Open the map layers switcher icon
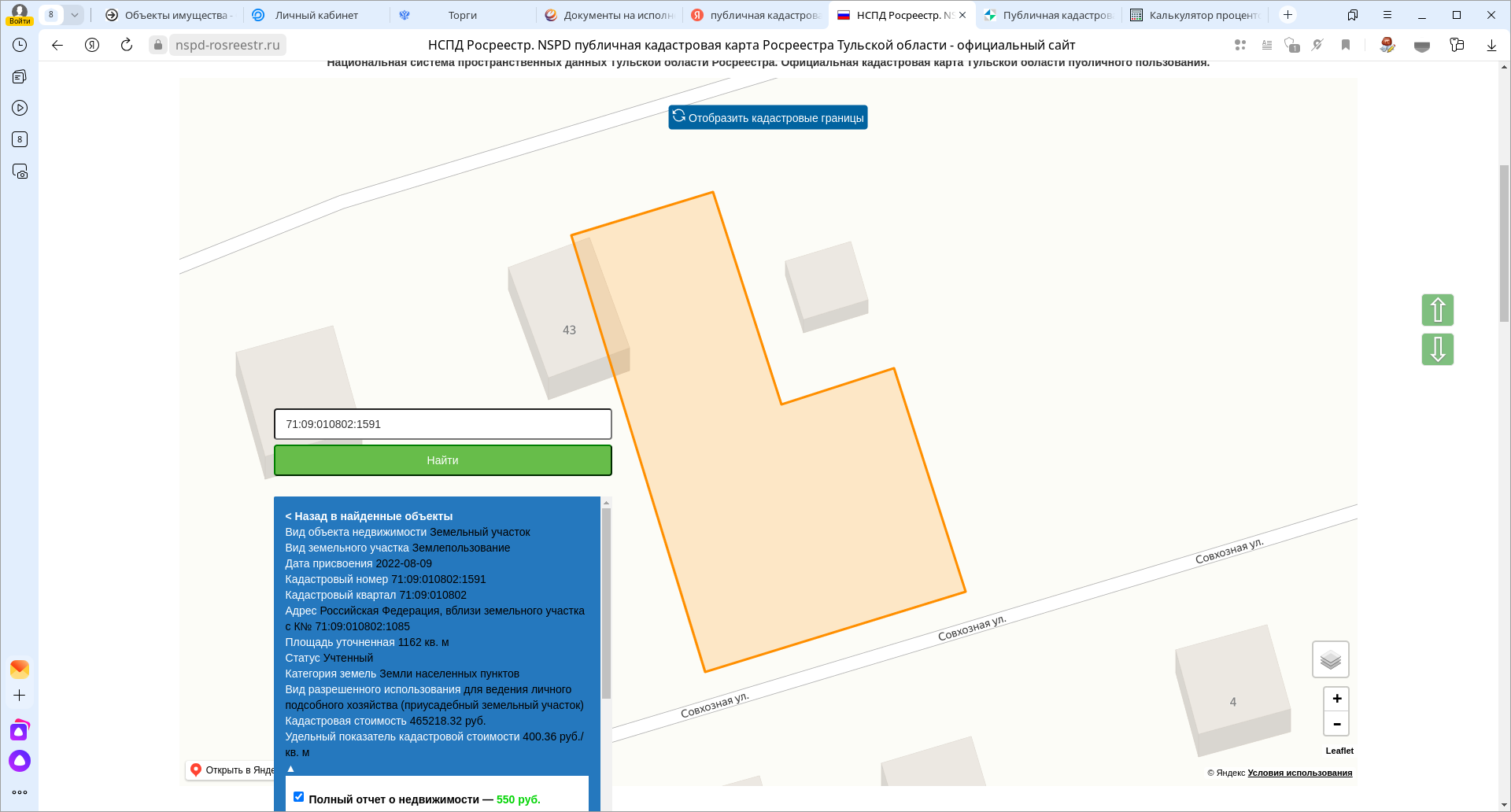Screen dimensions: 1511x812 [1330, 659]
